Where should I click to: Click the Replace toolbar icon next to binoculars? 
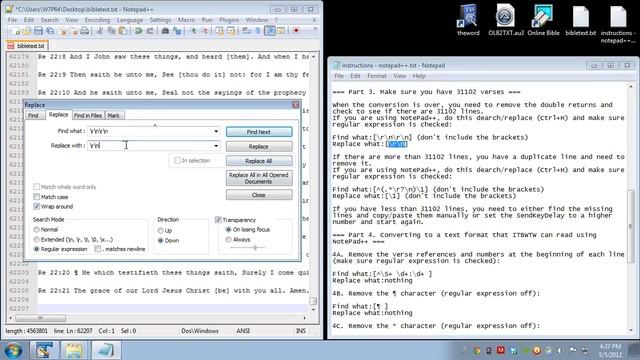click(177, 31)
